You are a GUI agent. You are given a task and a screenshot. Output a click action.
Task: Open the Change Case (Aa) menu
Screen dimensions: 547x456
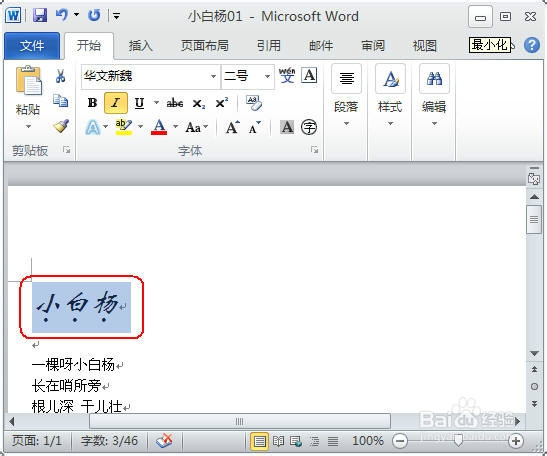click(197, 127)
